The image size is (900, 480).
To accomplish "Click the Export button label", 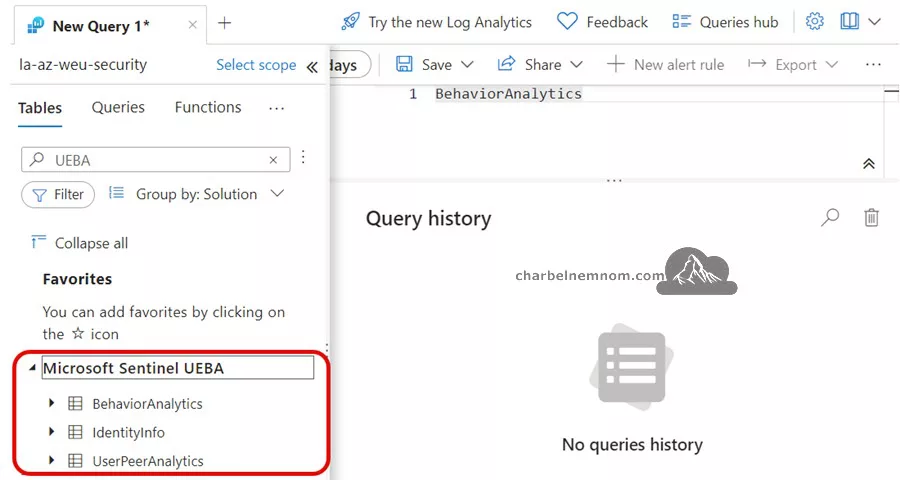I will point(796,65).
